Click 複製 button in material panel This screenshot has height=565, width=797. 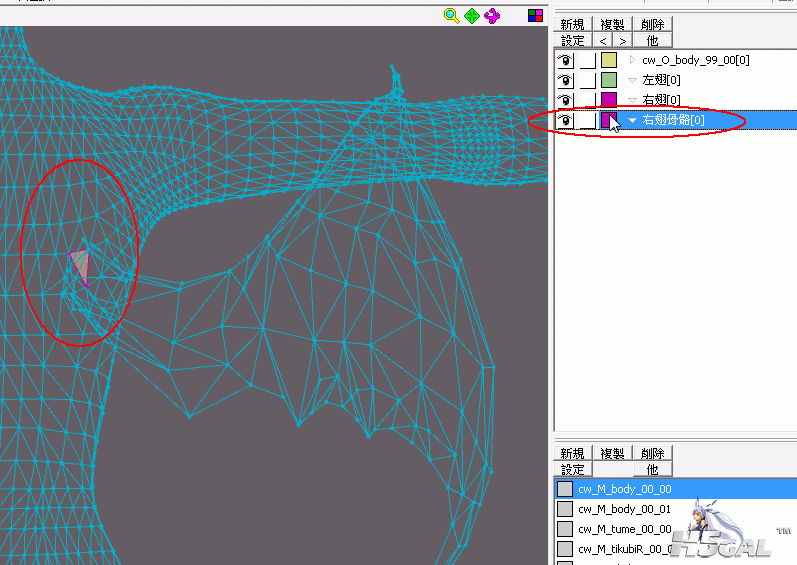612,453
